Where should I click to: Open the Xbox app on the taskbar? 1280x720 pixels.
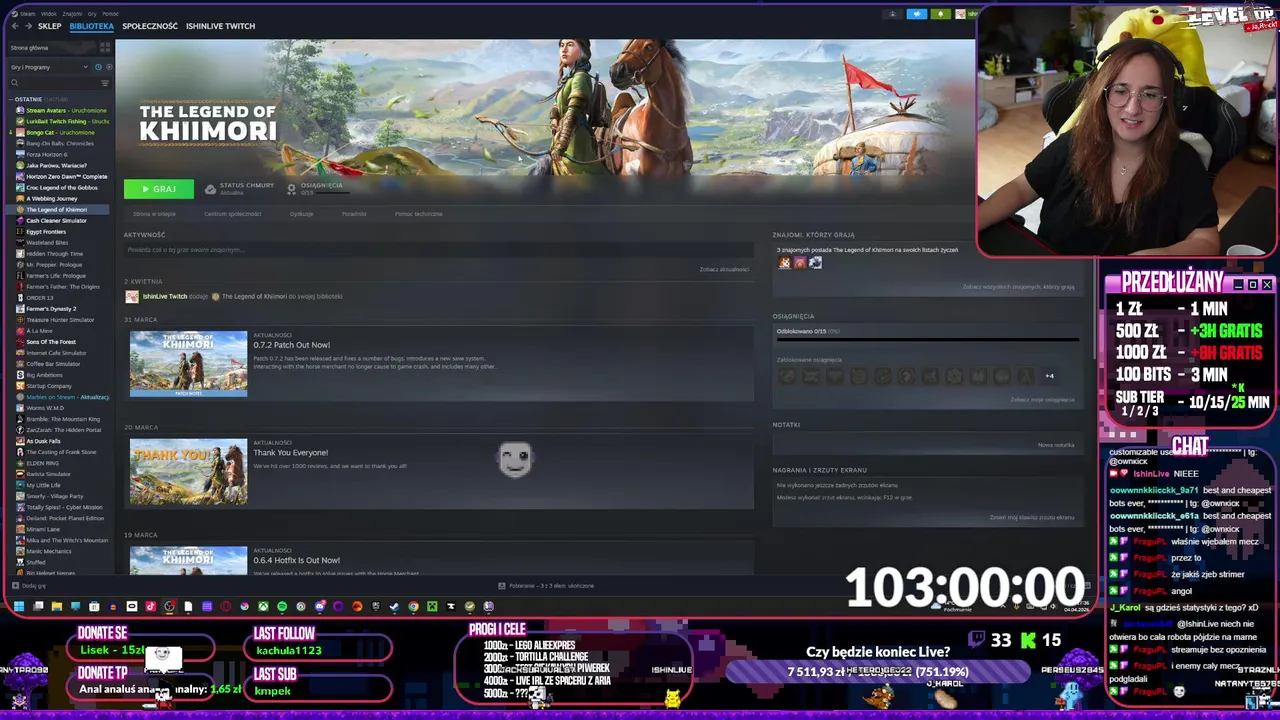coord(263,606)
